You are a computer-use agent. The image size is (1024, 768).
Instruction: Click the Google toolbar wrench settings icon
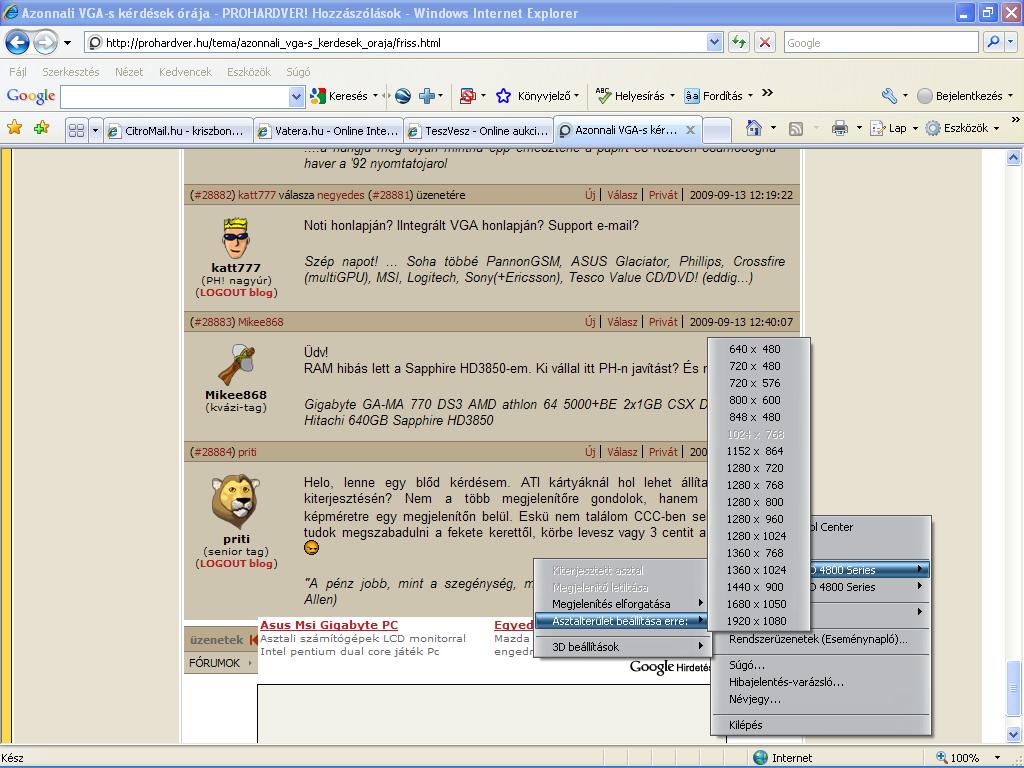click(x=889, y=96)
